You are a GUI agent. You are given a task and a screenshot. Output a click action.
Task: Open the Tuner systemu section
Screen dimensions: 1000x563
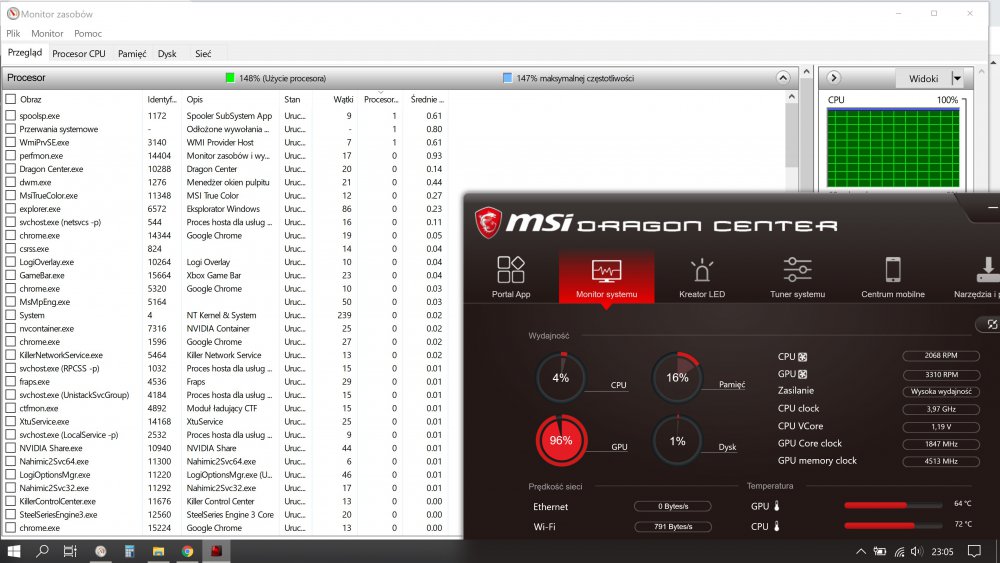797,277
